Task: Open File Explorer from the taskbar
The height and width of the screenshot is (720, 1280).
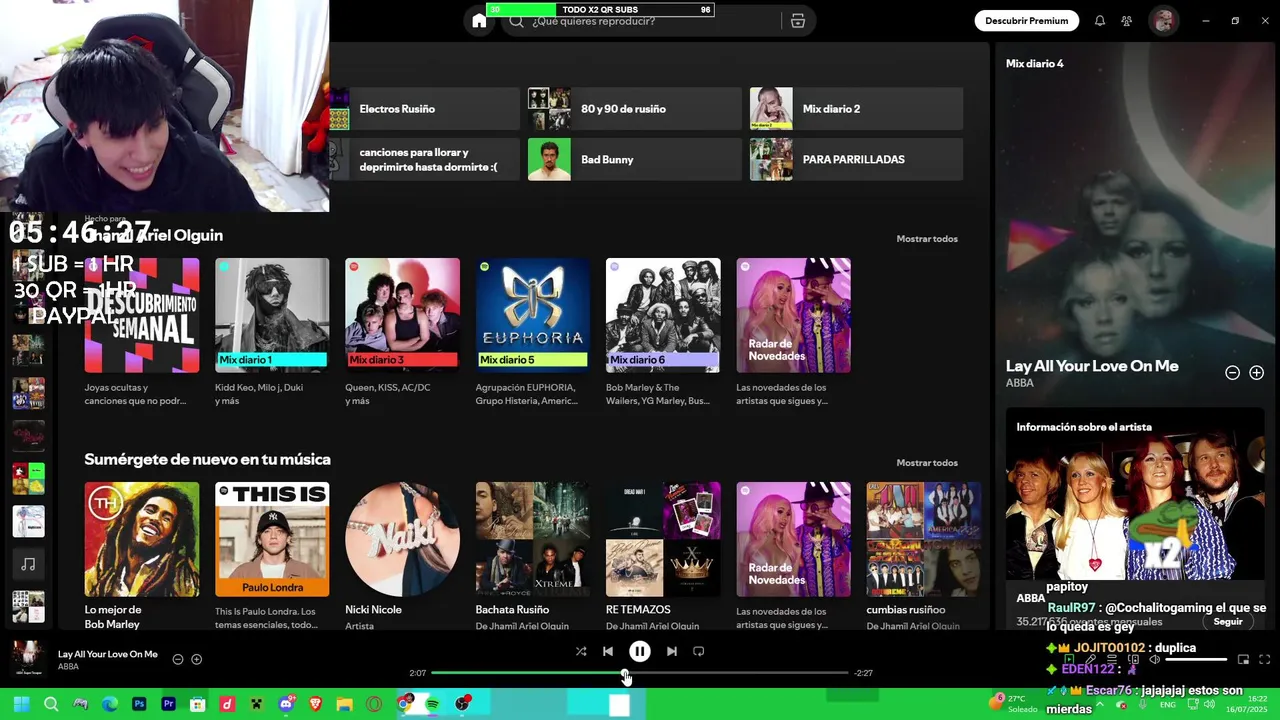Action: [345, 704]
